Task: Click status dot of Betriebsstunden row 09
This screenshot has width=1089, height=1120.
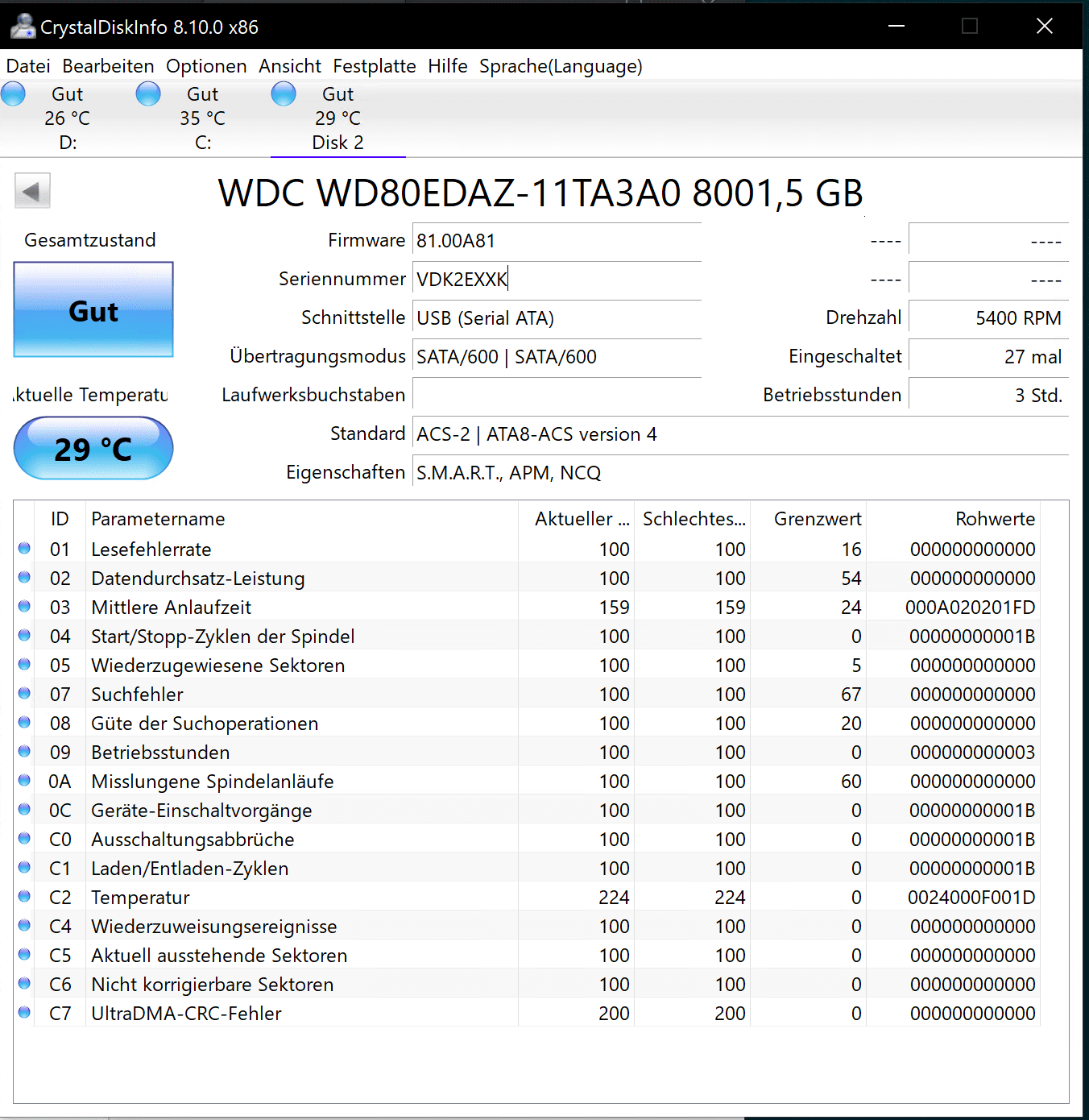Action: click(24, 752)
